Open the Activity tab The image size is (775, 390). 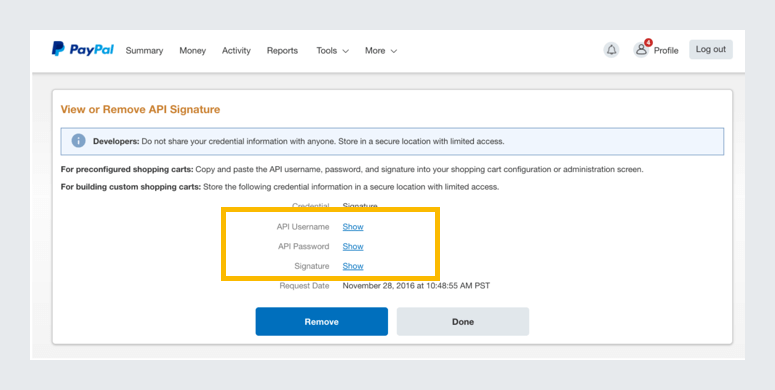[x=236, y=50]
